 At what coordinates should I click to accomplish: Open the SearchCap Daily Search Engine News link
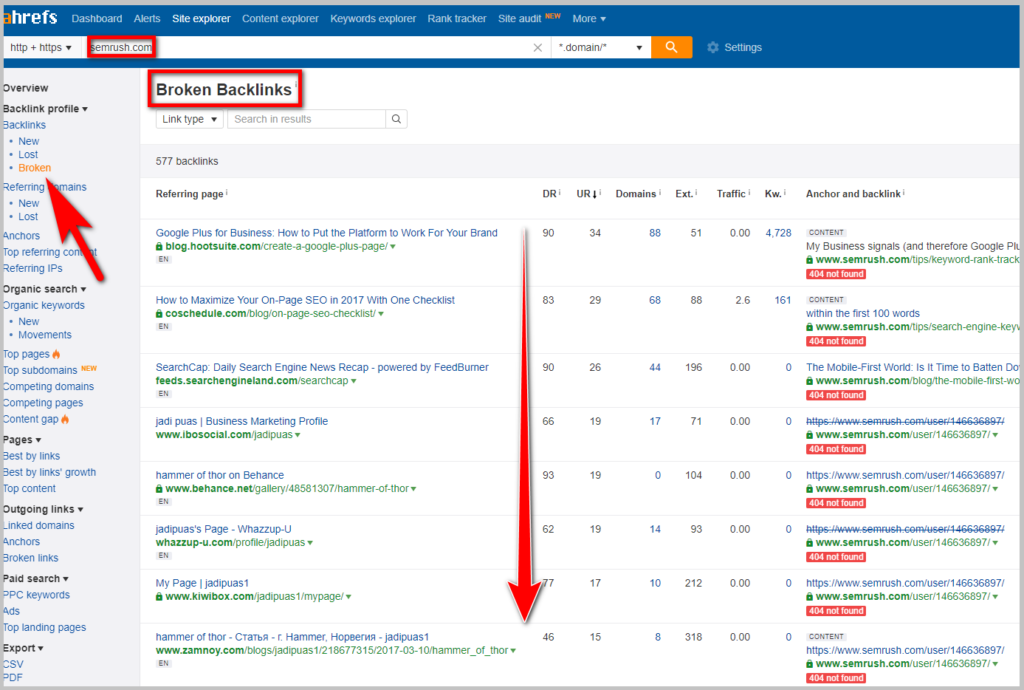coord(322,367)
